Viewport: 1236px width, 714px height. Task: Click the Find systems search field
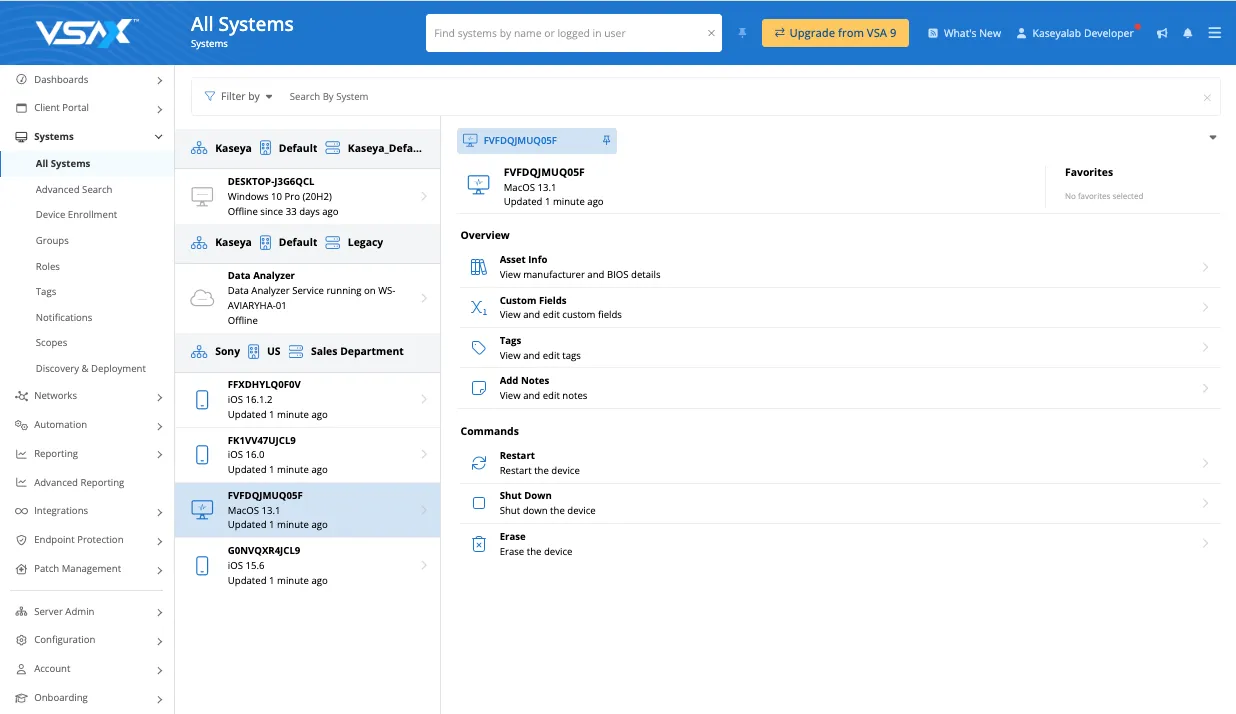pyautogui.click(x=567, y=33)
